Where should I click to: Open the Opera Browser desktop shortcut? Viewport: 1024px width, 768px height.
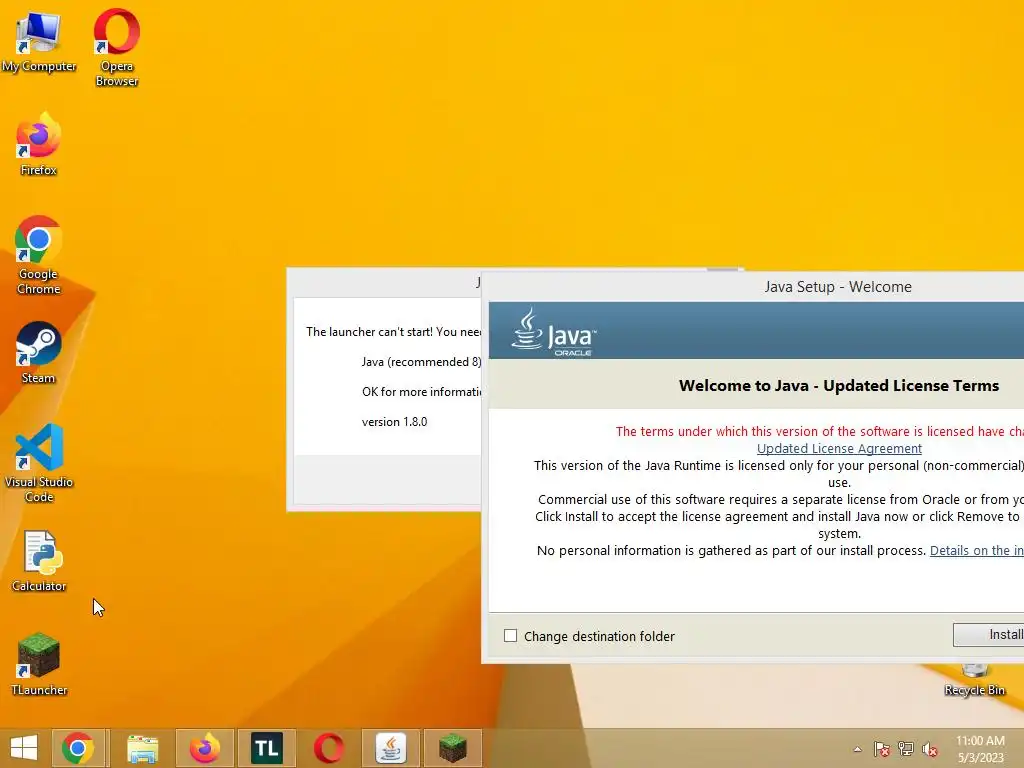116,47
